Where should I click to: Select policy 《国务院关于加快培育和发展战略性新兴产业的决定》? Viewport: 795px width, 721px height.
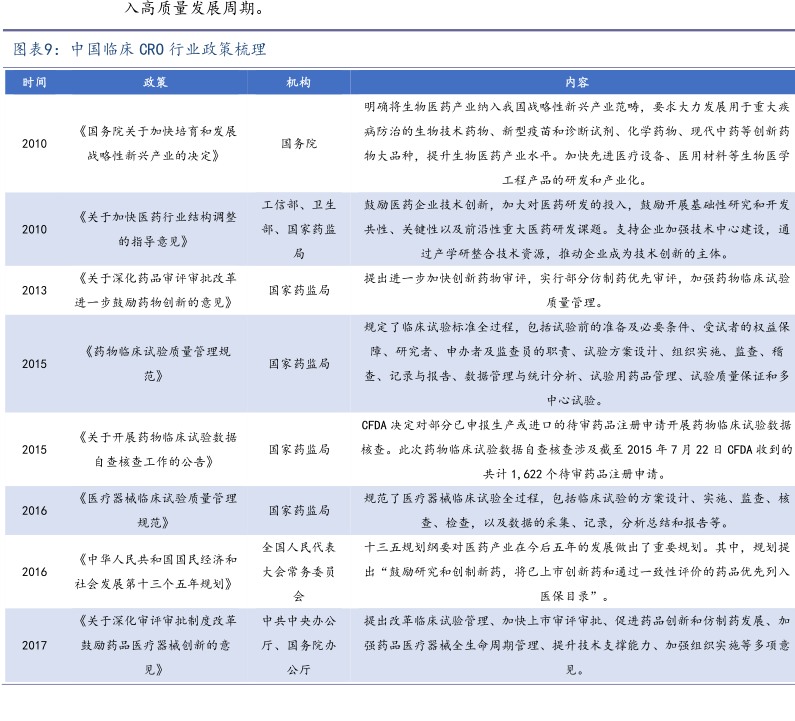pyautogui.click(x=155, y=143)
